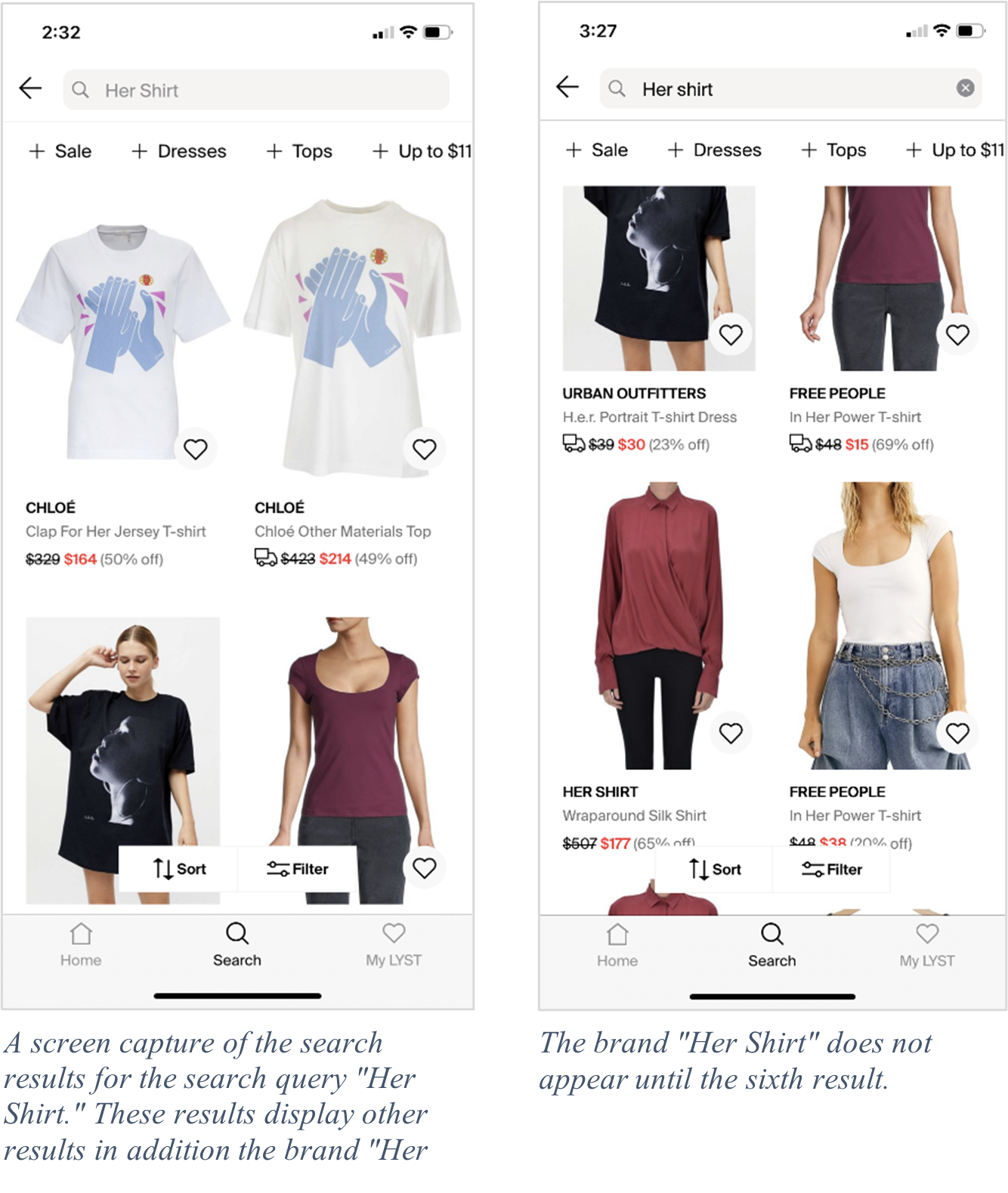Image resolution: width=1008 pixels, height=1193 pixels.
Task: Add the Dresses filter chip on right screen
Action: point(715,150)
